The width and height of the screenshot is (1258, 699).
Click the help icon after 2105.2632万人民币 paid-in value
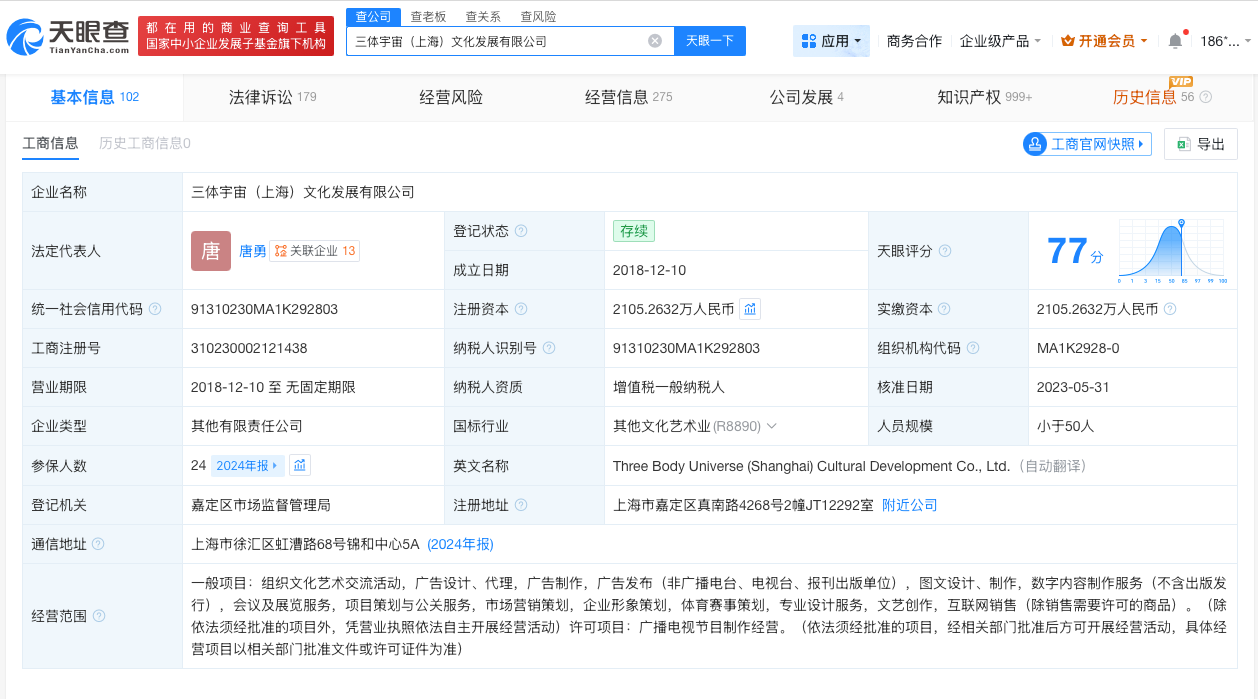point(1170,309)
